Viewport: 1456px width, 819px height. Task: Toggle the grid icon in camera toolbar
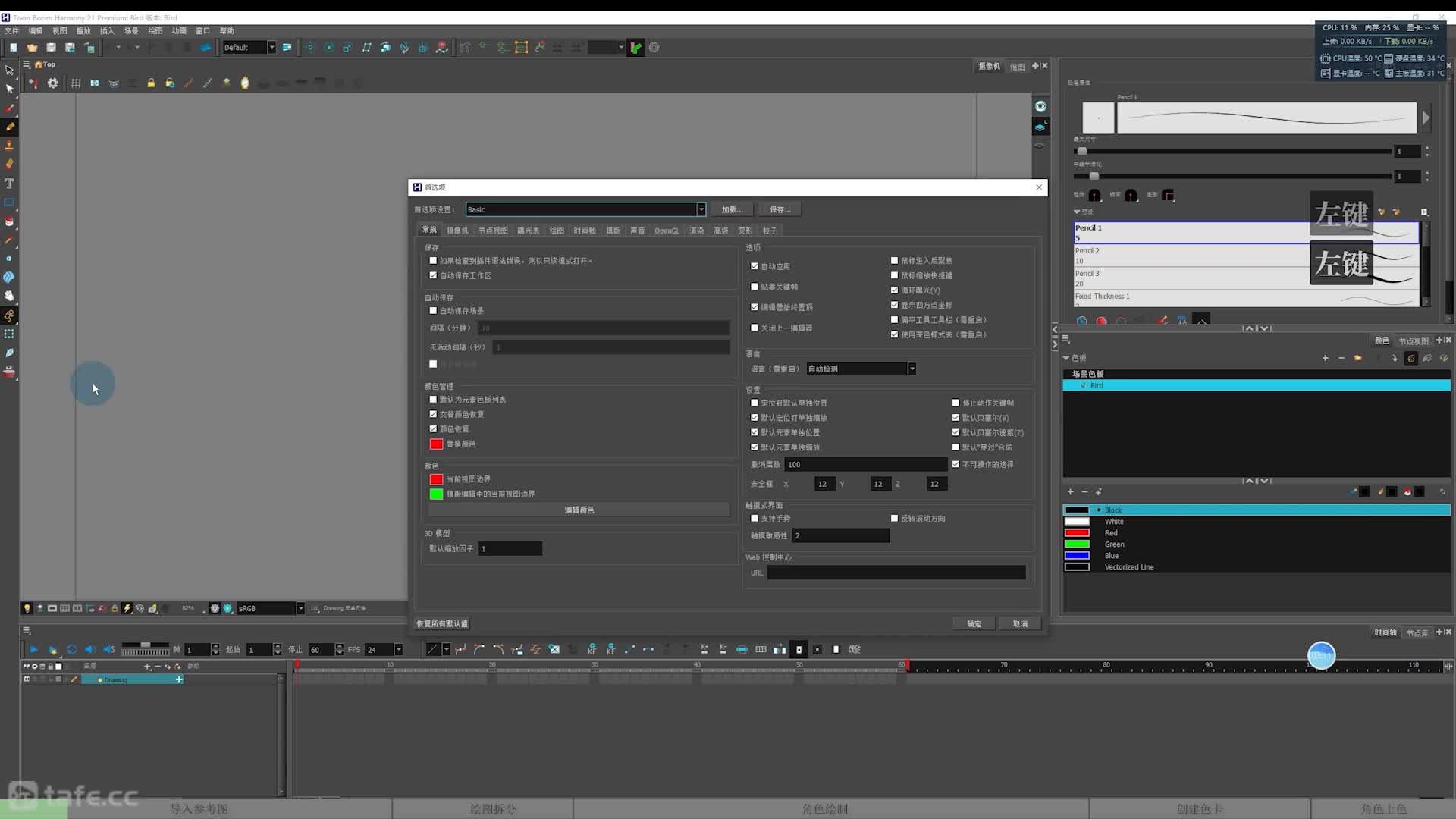(x=76, y=83)
